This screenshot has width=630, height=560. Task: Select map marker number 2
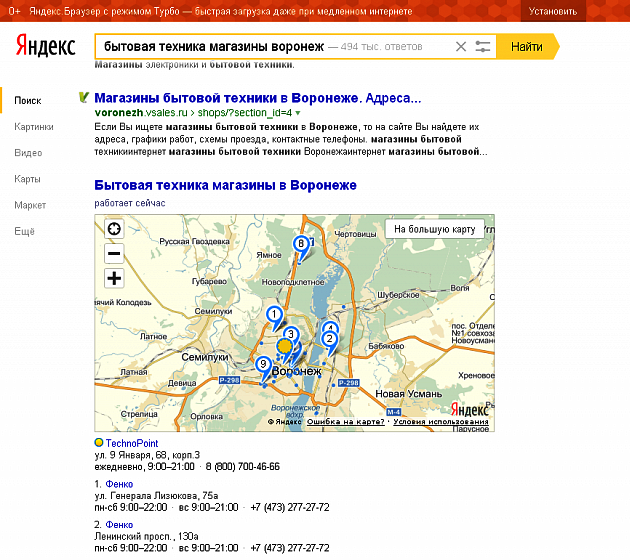(329, 341)
